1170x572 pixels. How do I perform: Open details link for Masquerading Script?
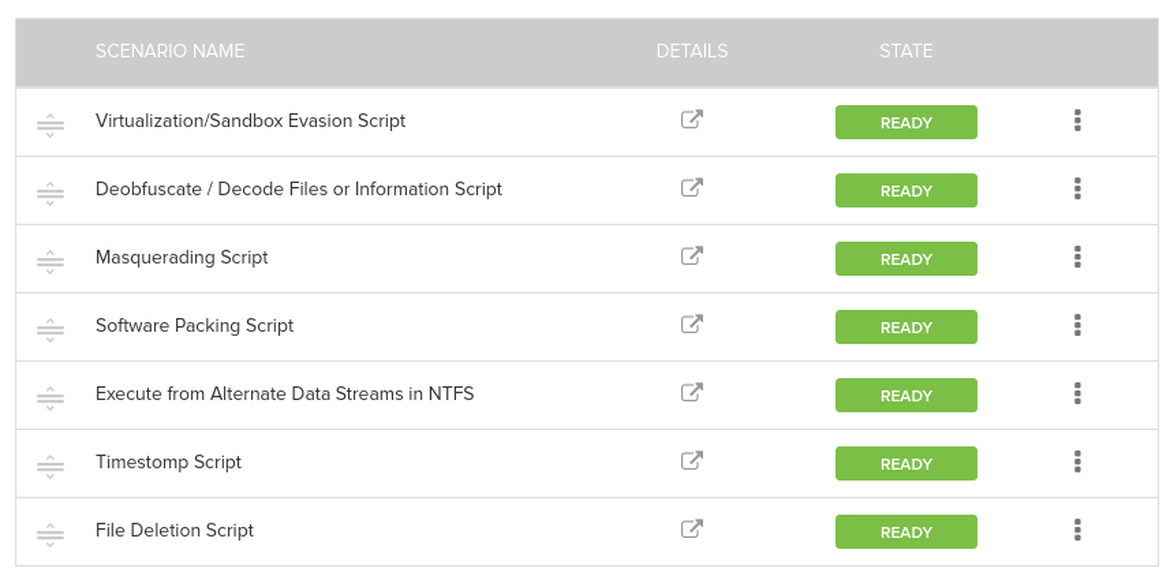[x=691, y=256]
